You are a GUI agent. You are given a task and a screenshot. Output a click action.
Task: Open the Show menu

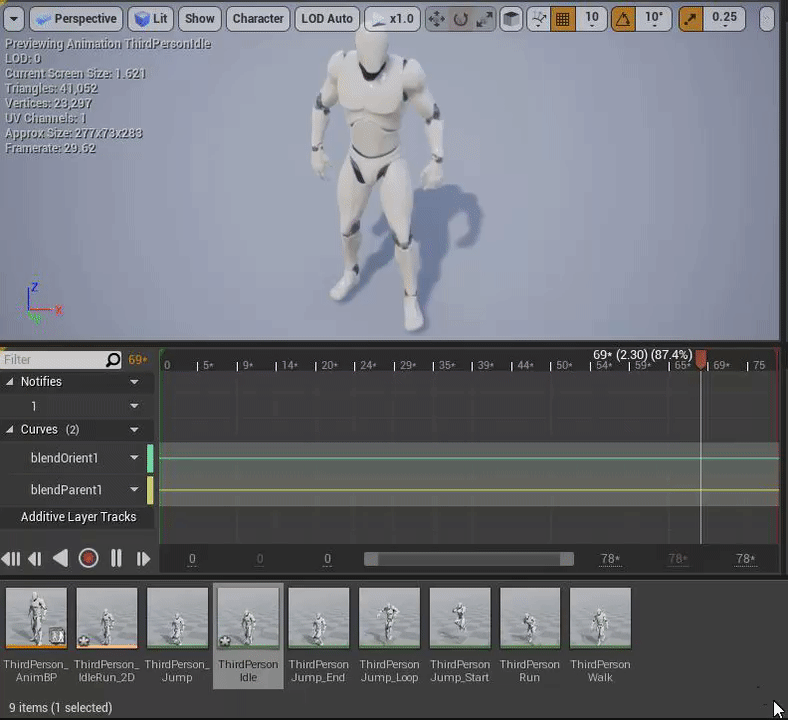(200, 19)
